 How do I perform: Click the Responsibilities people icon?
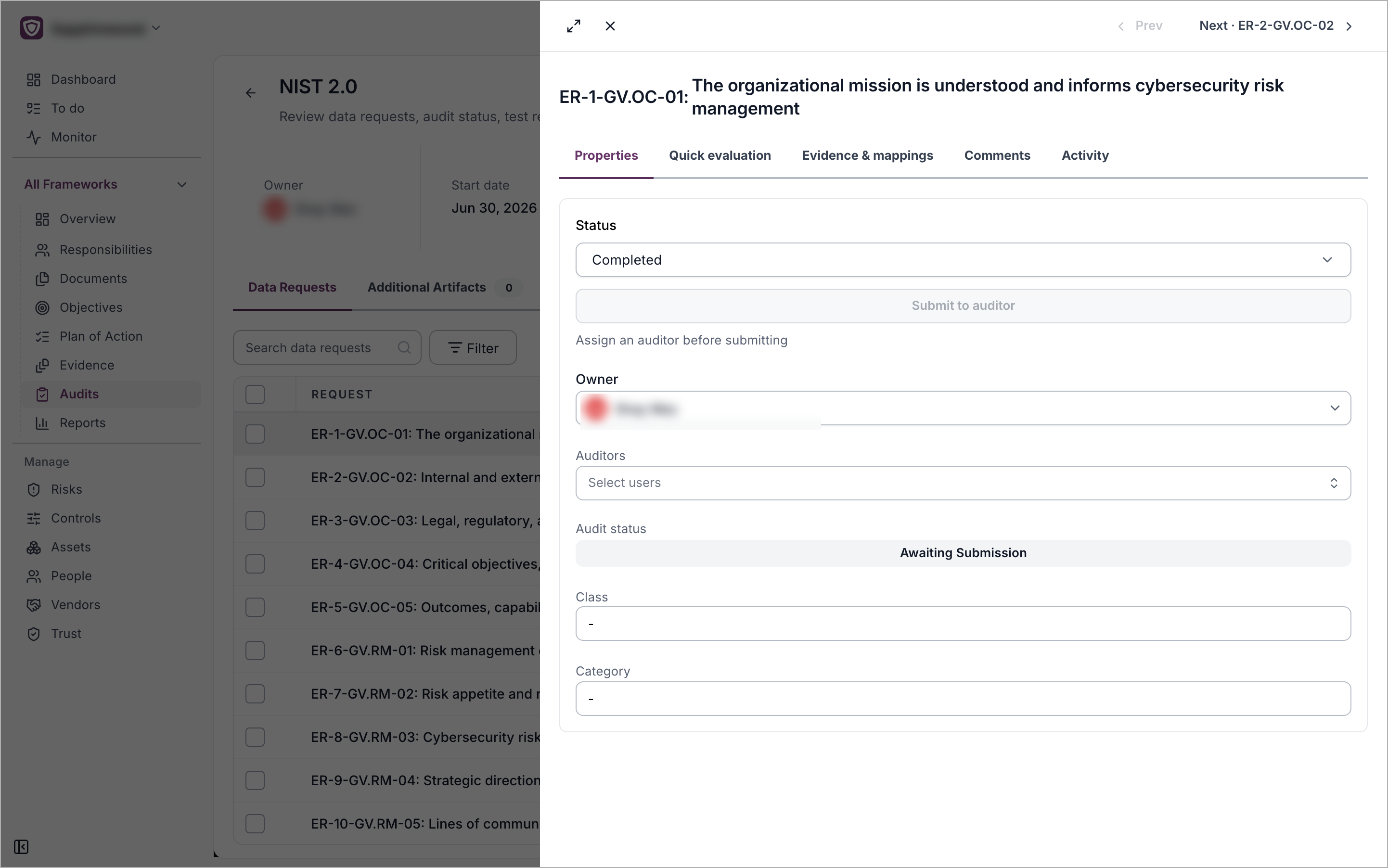tap(42, 250)
